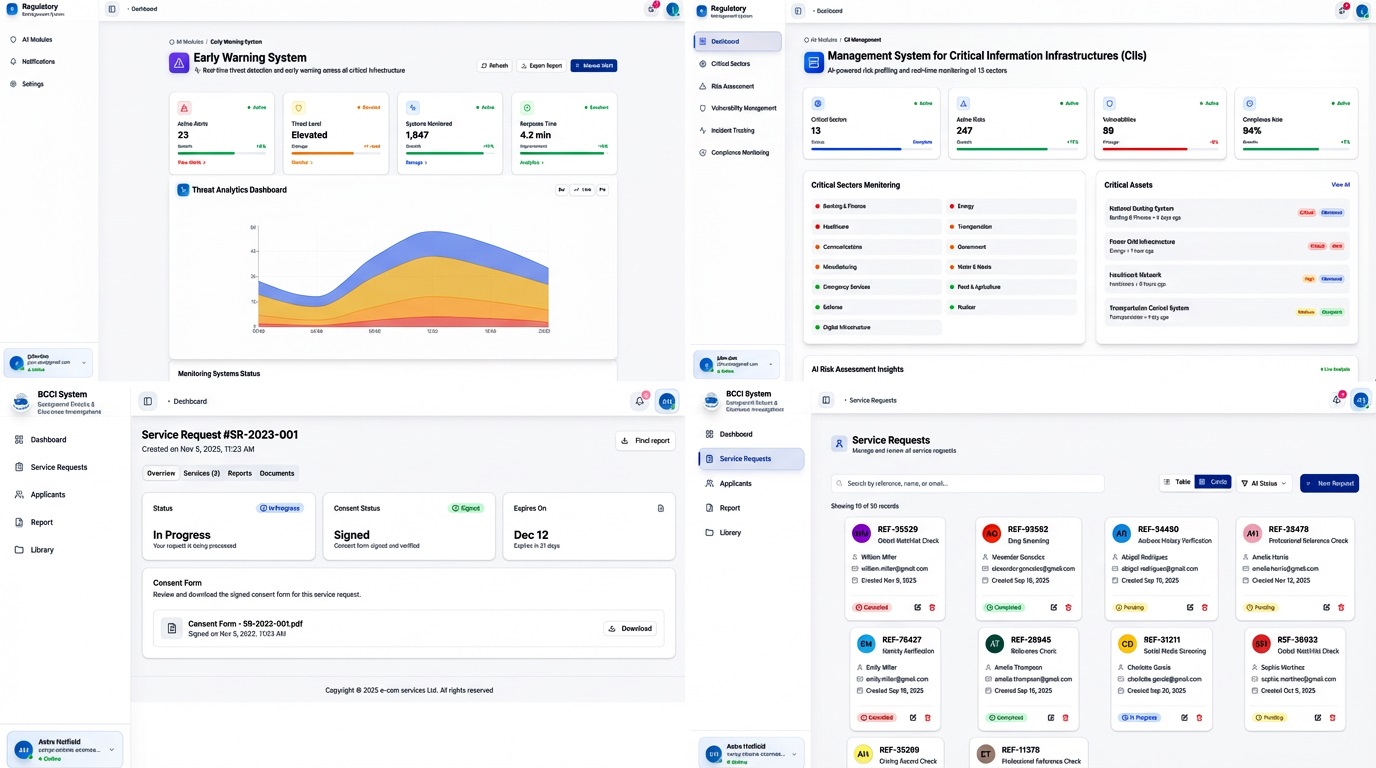This screenshot has width=1376, height=768.
Task: Open Vulnerability Management shield icon in sidebar
Action: pos(703,108)
